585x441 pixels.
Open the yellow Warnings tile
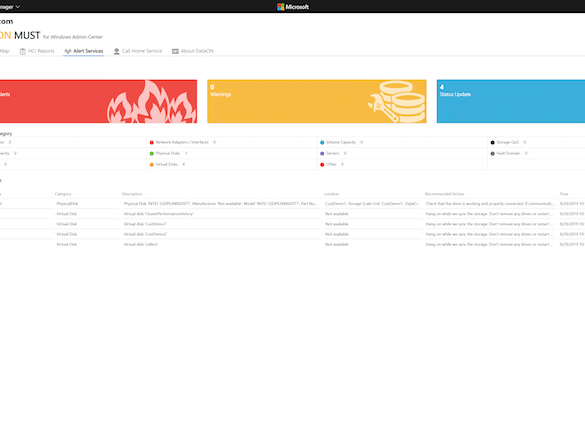317,101
